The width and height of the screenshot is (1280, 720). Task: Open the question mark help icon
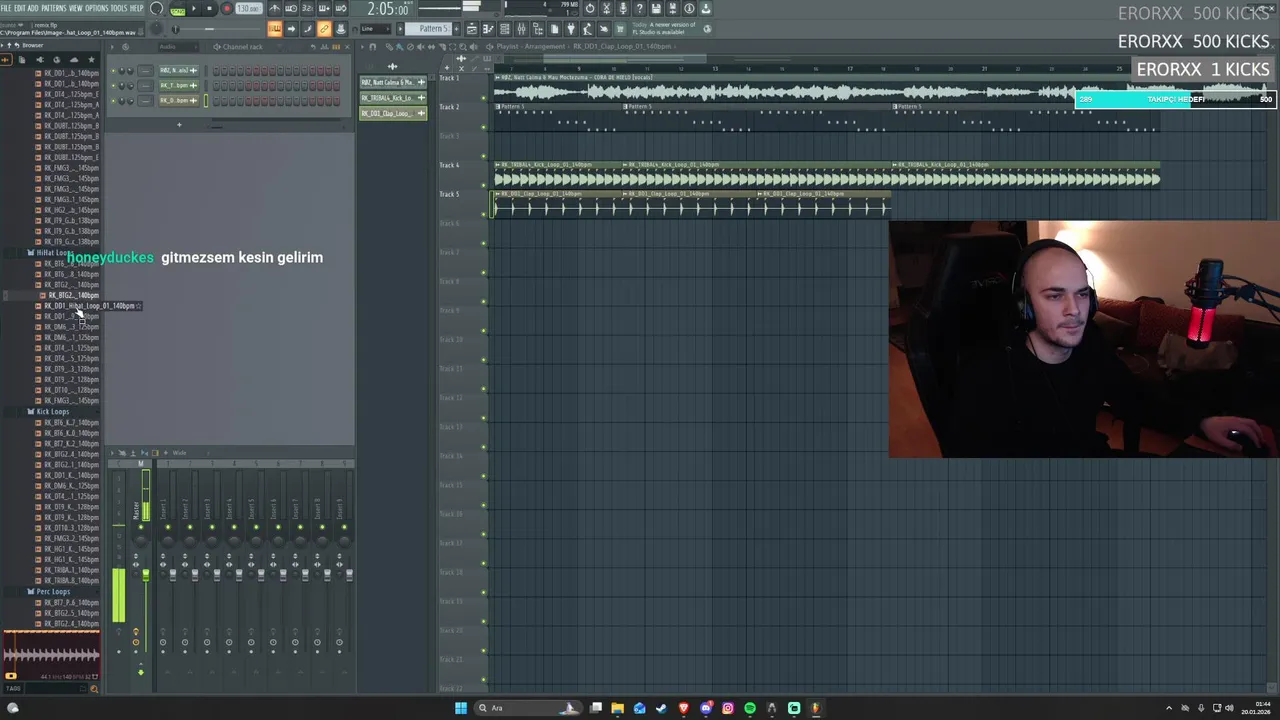pyautogui.click(x=640, y=8)
